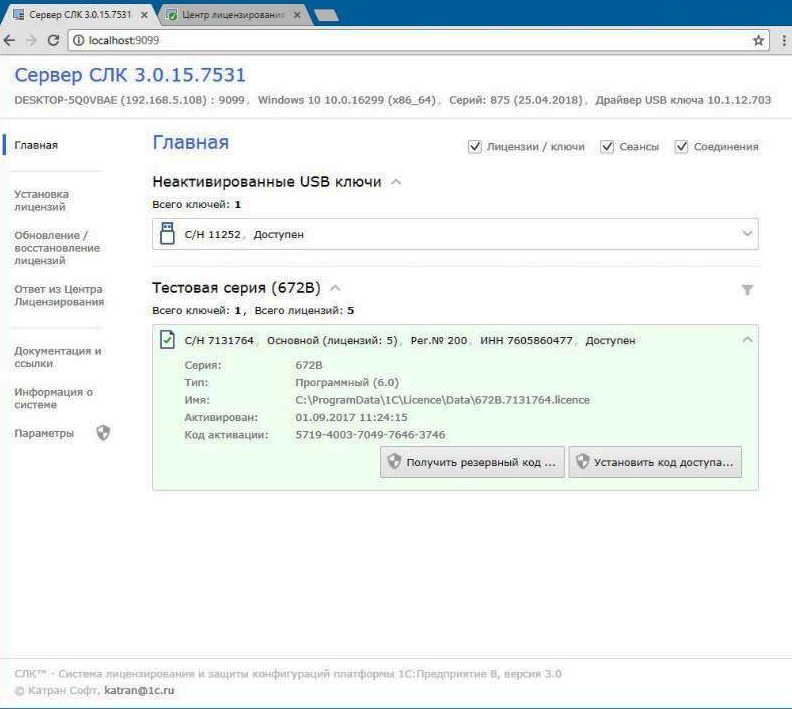
Task: Click the license document icon for С/Н 7131764
Action: (168, 341)
